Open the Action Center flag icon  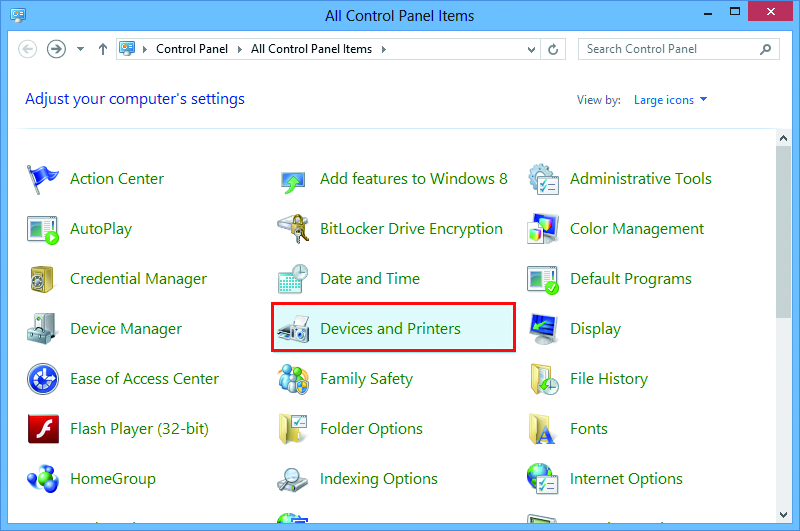coord(42,180)
